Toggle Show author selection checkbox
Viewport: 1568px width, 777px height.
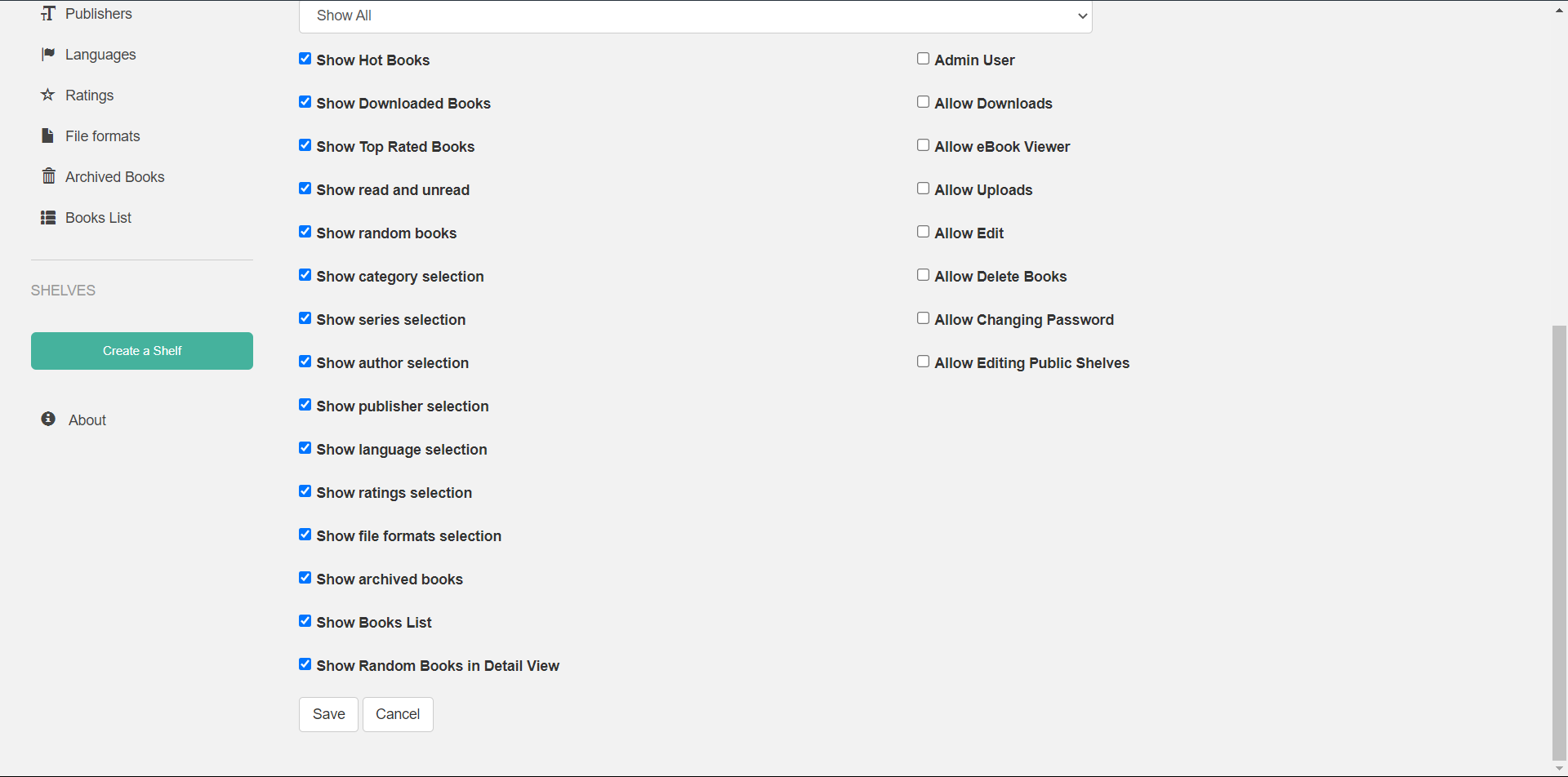click(305, 362)
